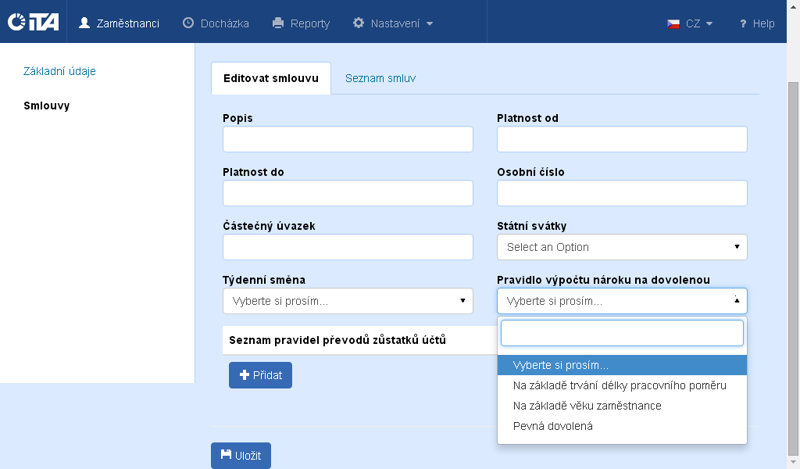This screenshot has height=469, width=800.
Task: Open Zaměstnanci section in navbar
Action: [119, 23]
